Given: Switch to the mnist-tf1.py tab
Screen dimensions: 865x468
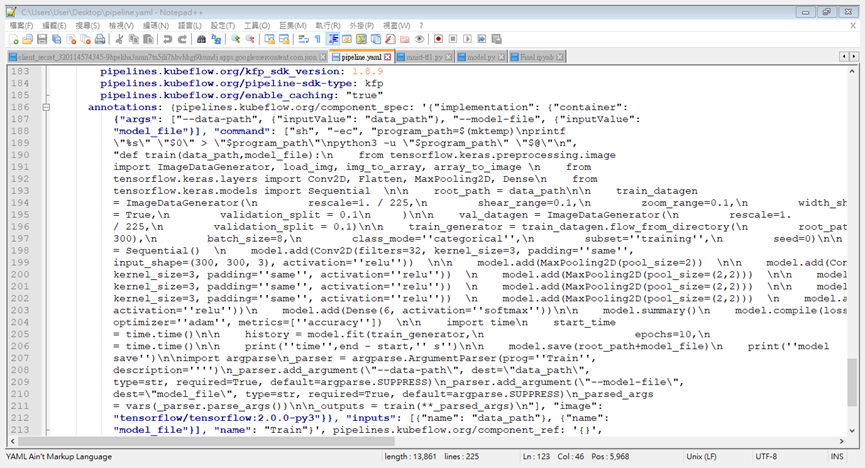Looking at the screenshot, I should tap(423, 57).
